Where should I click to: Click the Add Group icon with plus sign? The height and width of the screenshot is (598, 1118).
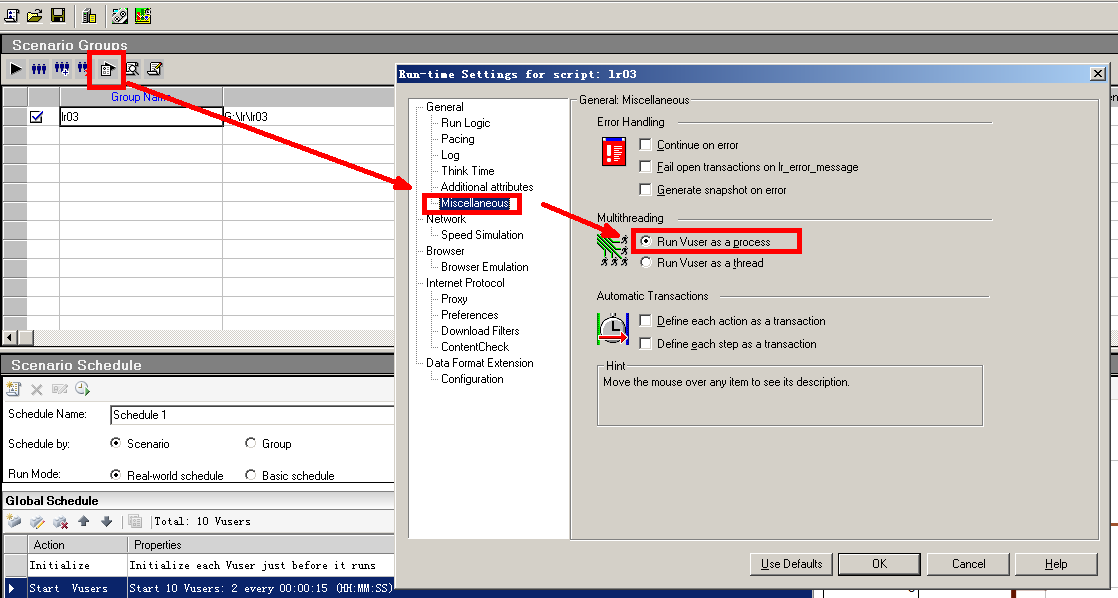click(x=62, y=69)
